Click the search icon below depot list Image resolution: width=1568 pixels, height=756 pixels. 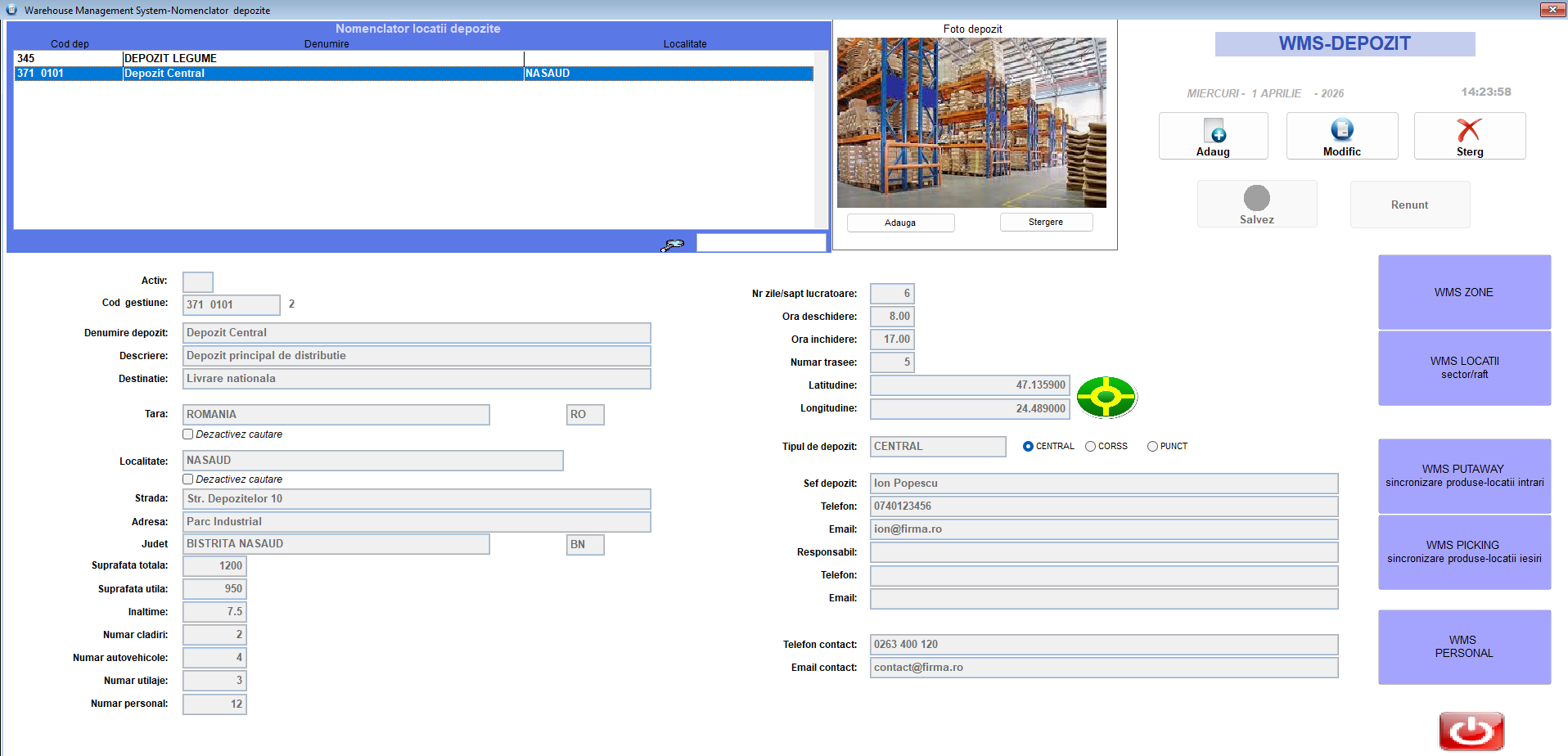(673, 245)
